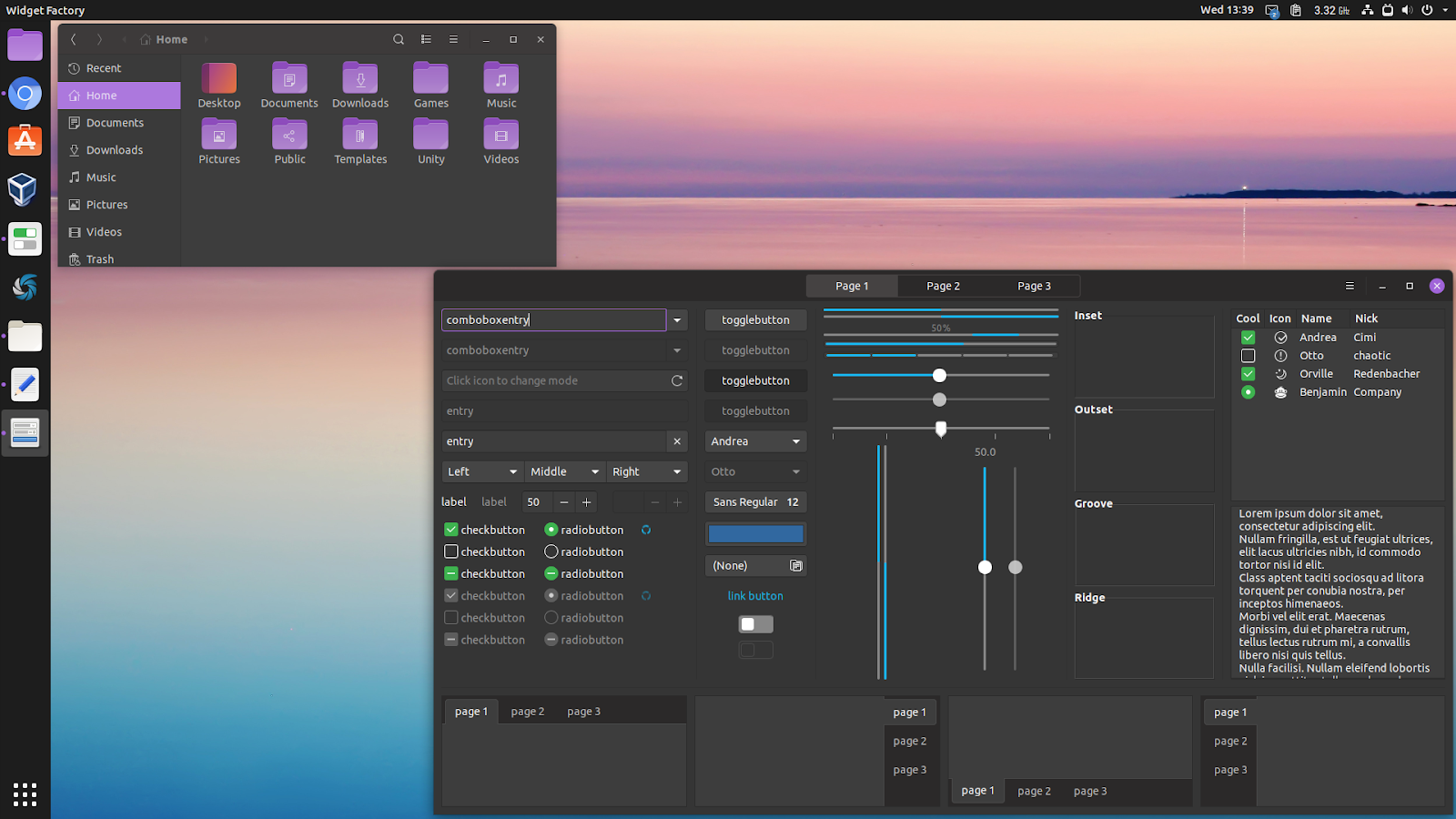Image resolution: width=1456 pixels, height=819 pixels.
Task: Click the spinner icon next to the top radiobutton
Action: (646, 529)
